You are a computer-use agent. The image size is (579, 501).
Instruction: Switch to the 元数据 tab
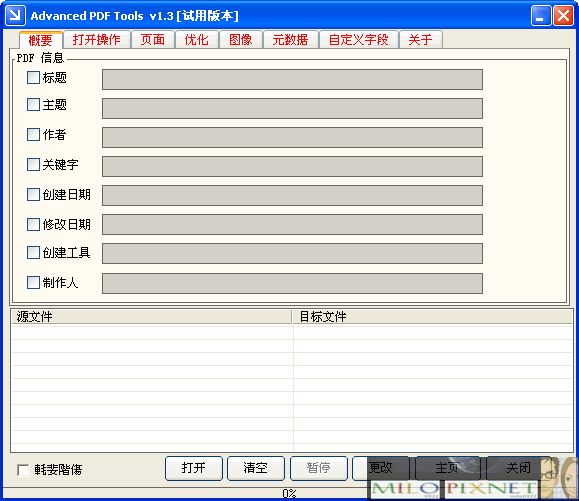[291, 40]
